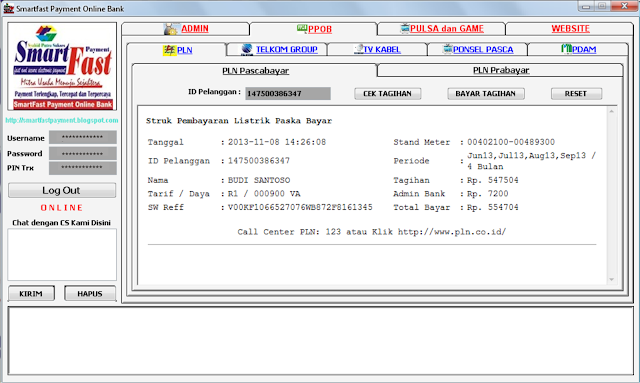The image size is (640, 383).
Task: Click the Tarif / Daya value R1 / 000900 VA
Action: [264, 194]
